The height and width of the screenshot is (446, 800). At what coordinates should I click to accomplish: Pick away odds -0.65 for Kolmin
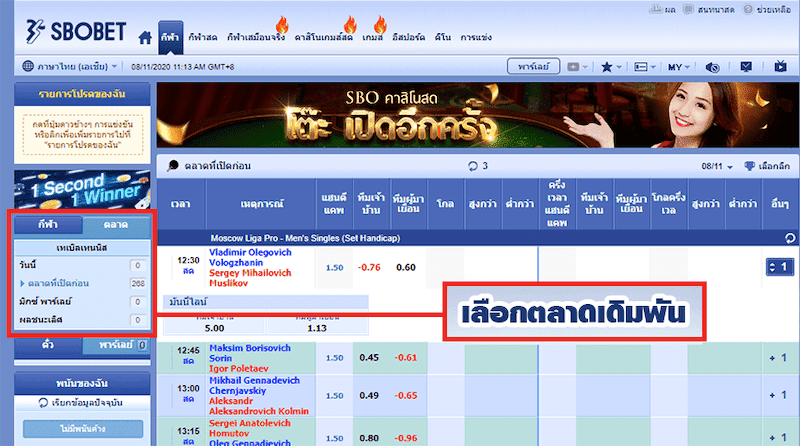click(406, 395)
